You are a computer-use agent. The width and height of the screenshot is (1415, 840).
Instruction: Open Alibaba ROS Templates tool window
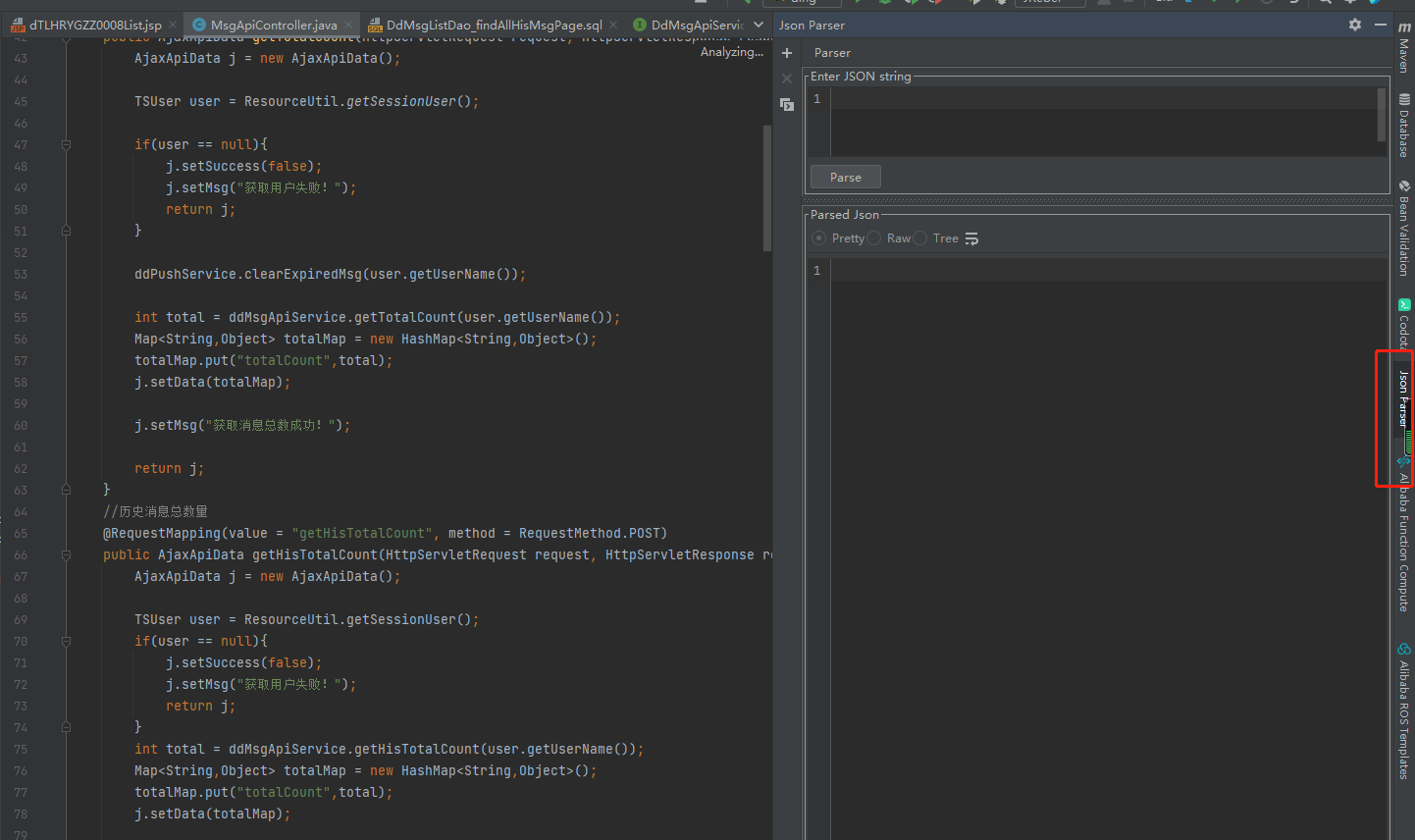pyautogui.click(x=1404, y=711)
